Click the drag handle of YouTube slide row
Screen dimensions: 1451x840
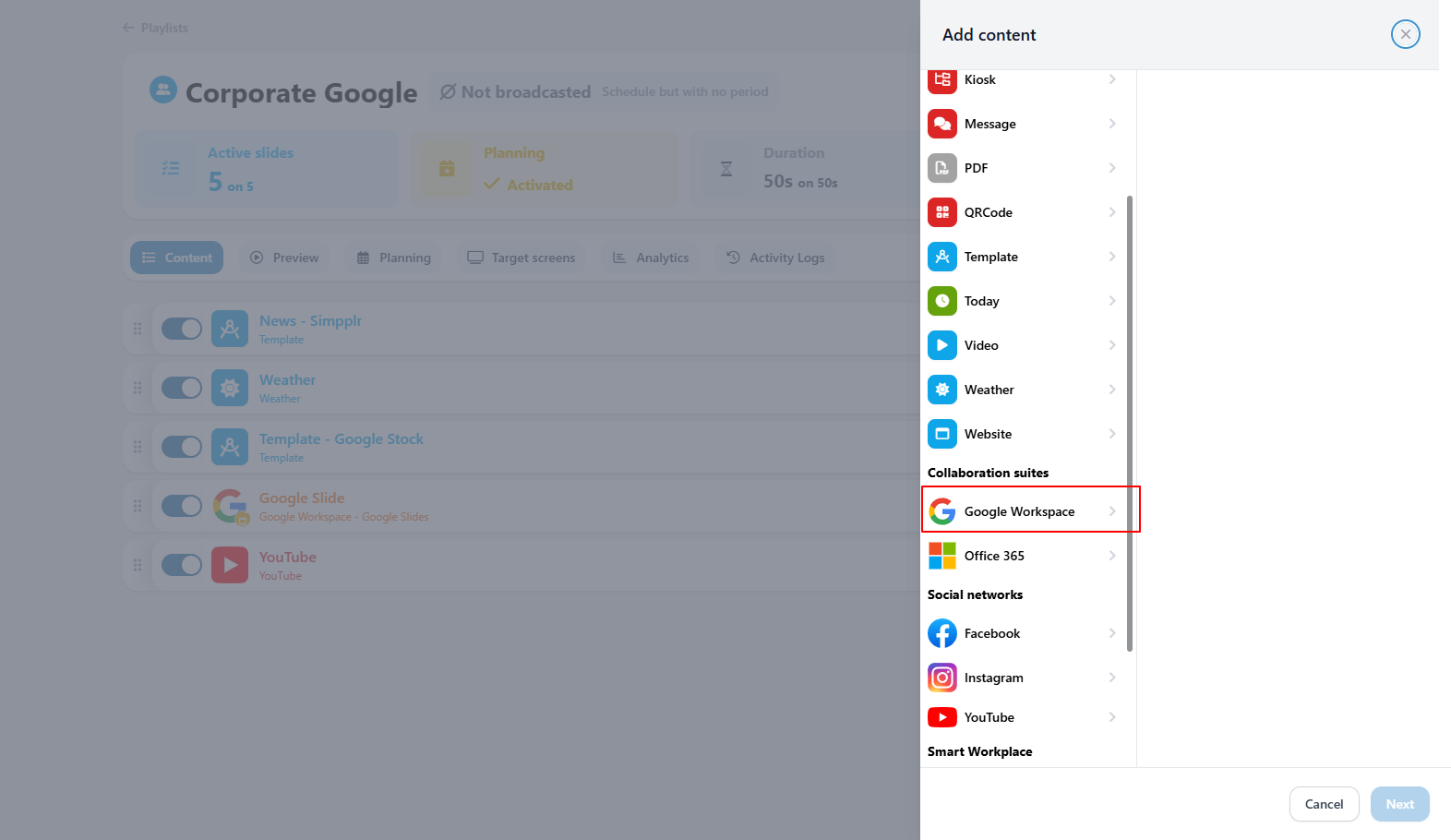coord(138,565)
